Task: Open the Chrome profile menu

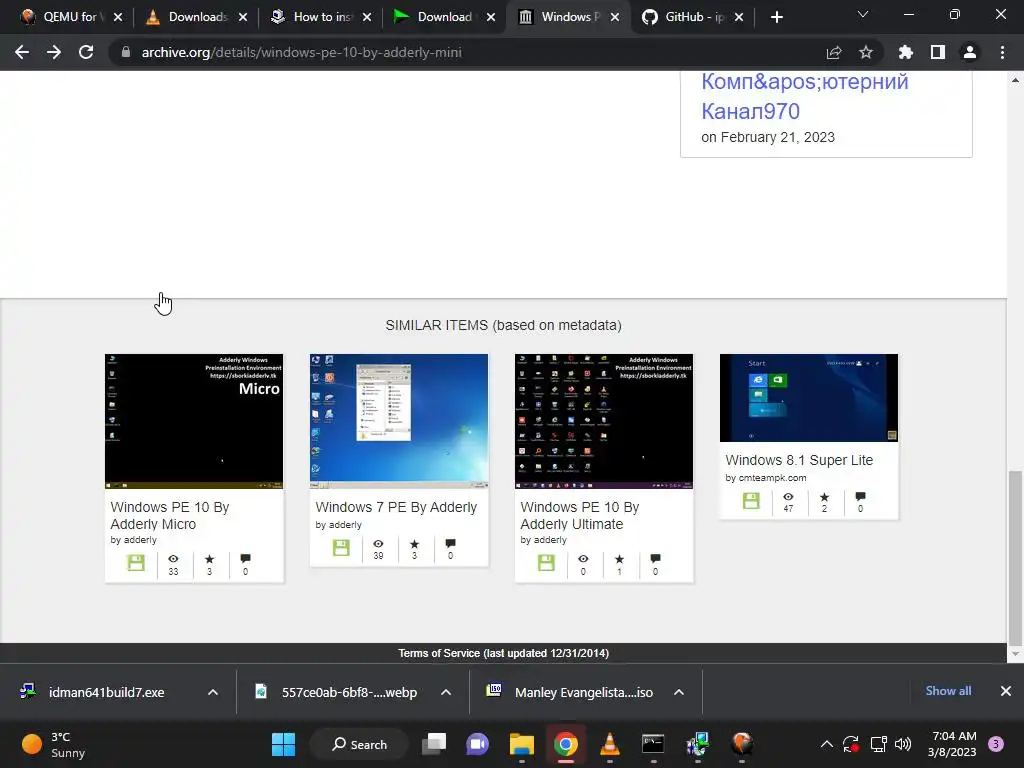Action: tap(970, 52)
